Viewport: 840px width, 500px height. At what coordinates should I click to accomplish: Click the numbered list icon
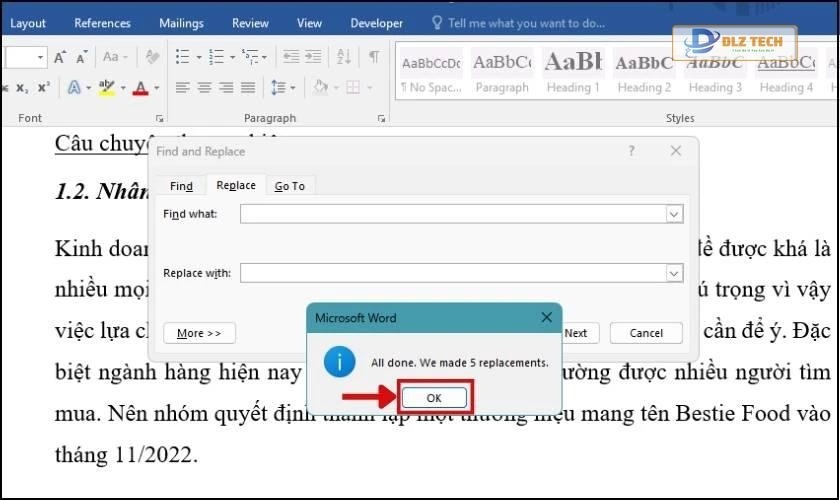click(x=216, y=57)
